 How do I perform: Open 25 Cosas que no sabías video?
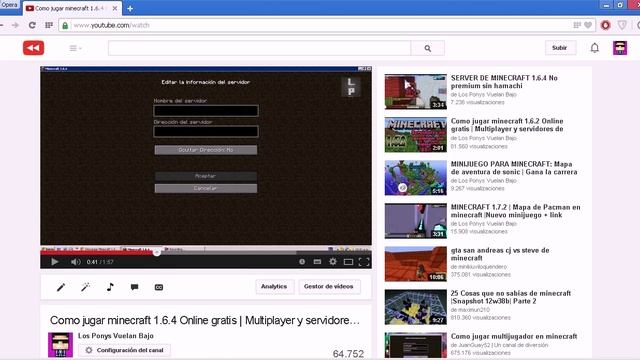pos(511,297)
